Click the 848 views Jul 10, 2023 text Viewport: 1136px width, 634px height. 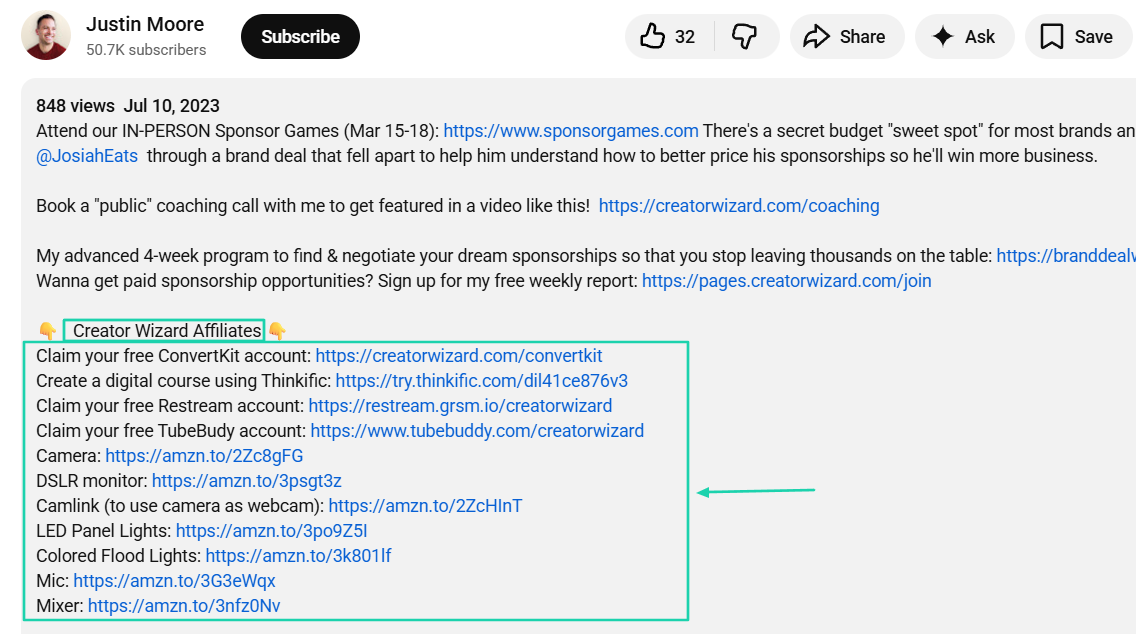[x=128, y=106]
